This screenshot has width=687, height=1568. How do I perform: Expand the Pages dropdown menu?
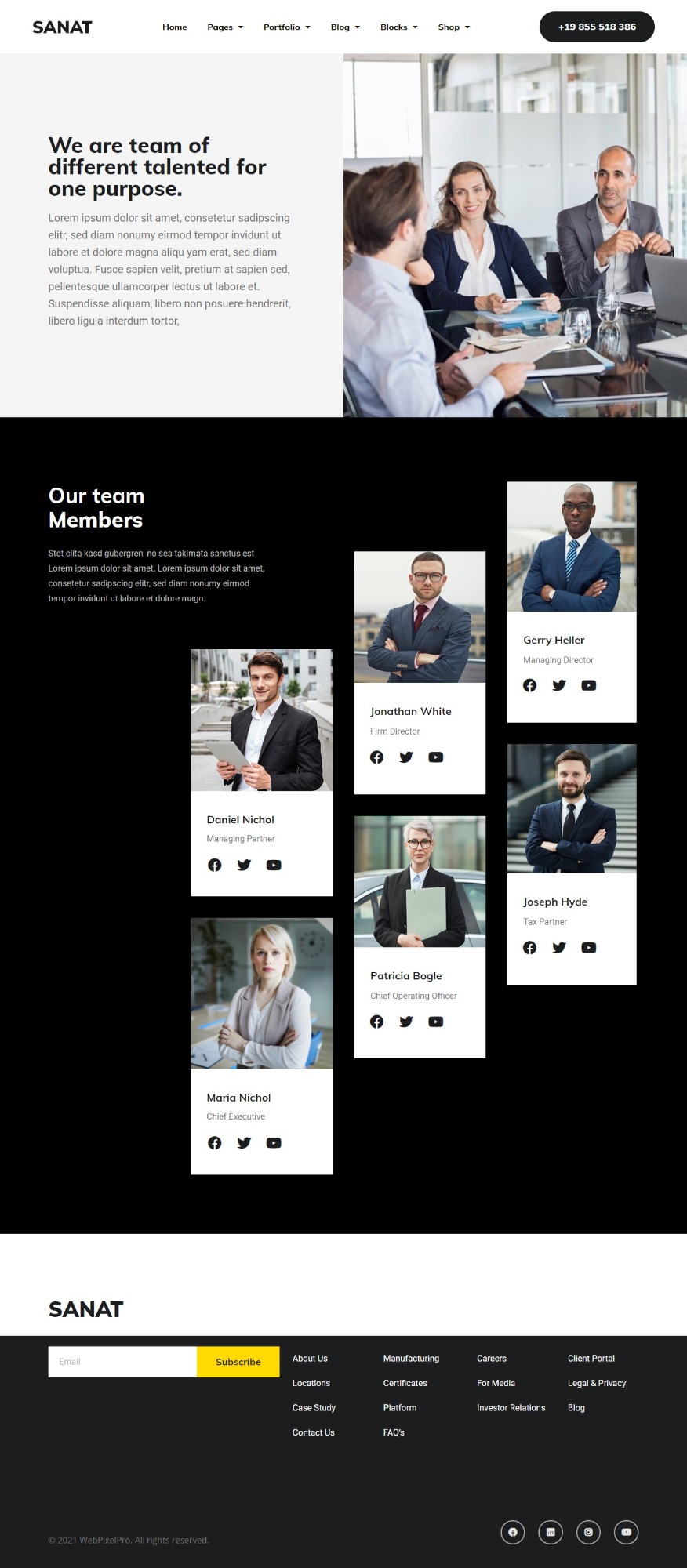225,27
